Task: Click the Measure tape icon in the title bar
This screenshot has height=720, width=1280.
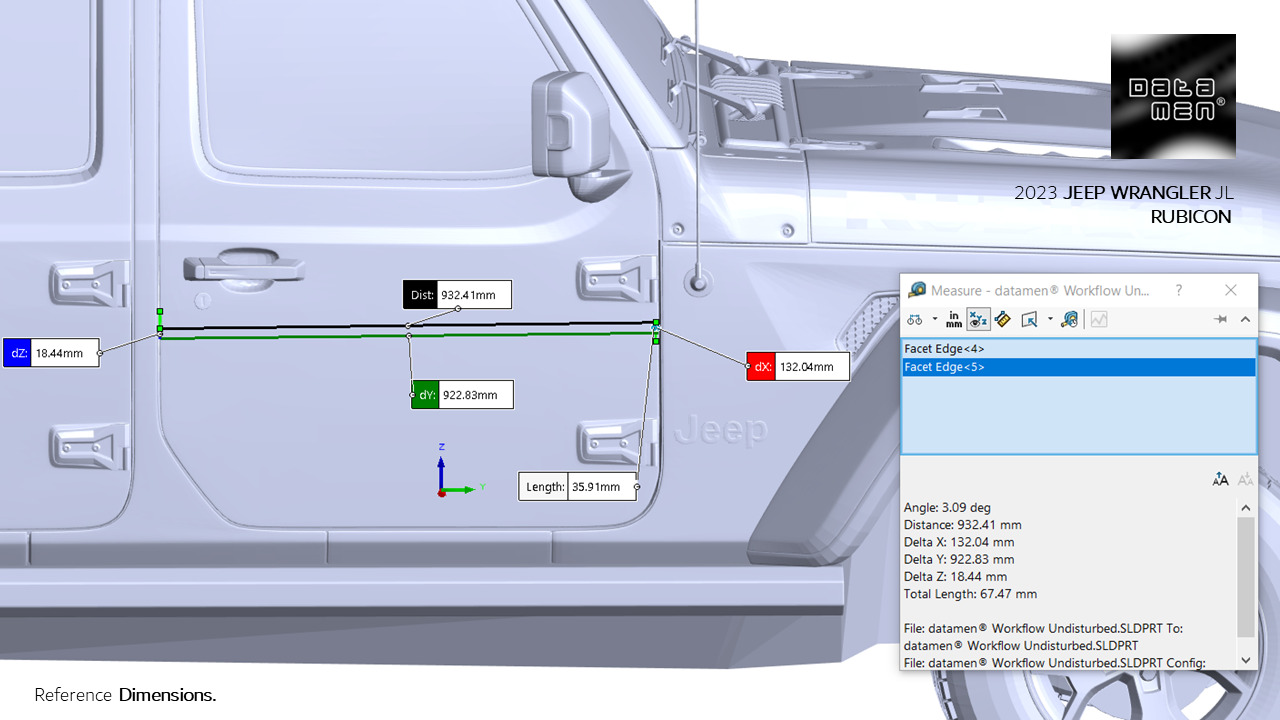Action: 916,290
